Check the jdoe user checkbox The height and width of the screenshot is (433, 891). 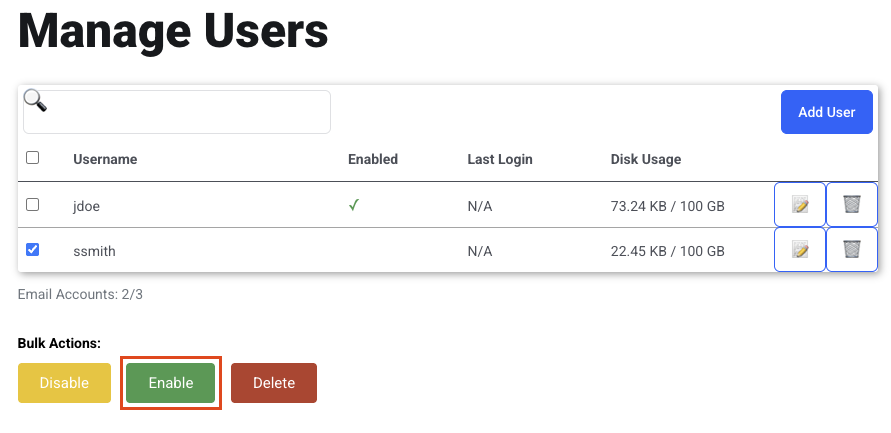[33, 205]
